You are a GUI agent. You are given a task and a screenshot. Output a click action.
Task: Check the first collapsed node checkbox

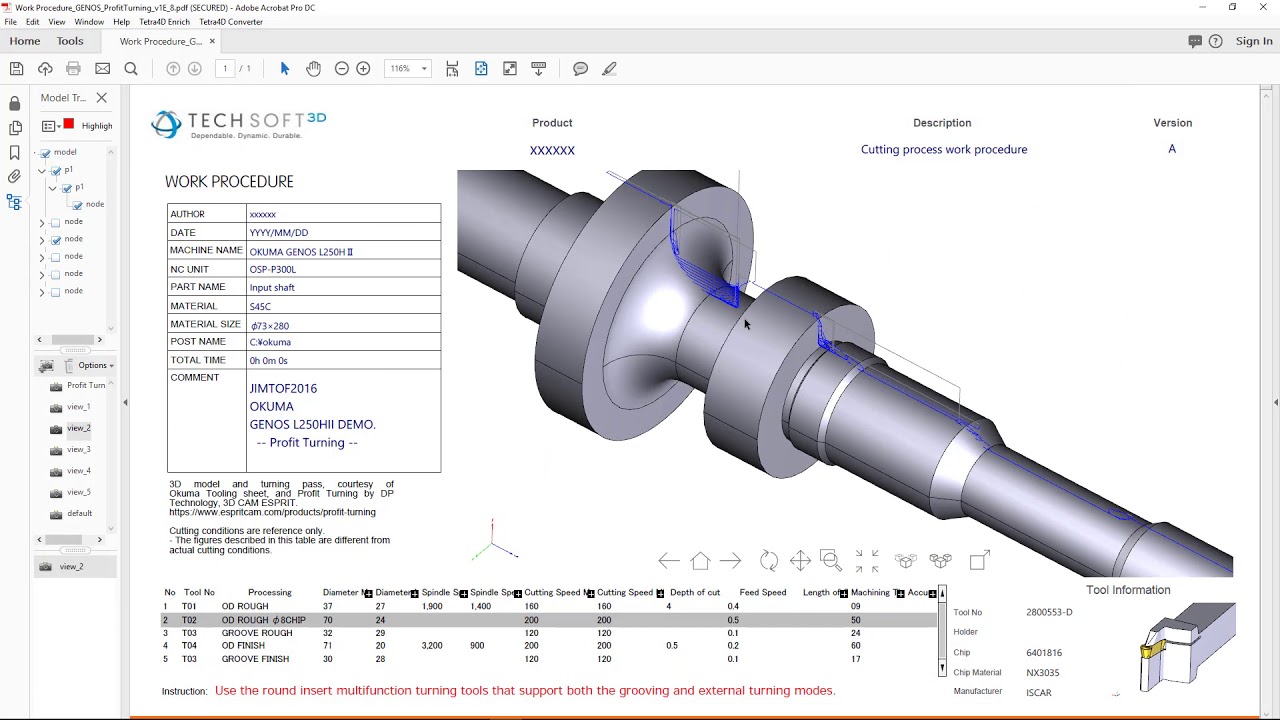pos(56,222)
